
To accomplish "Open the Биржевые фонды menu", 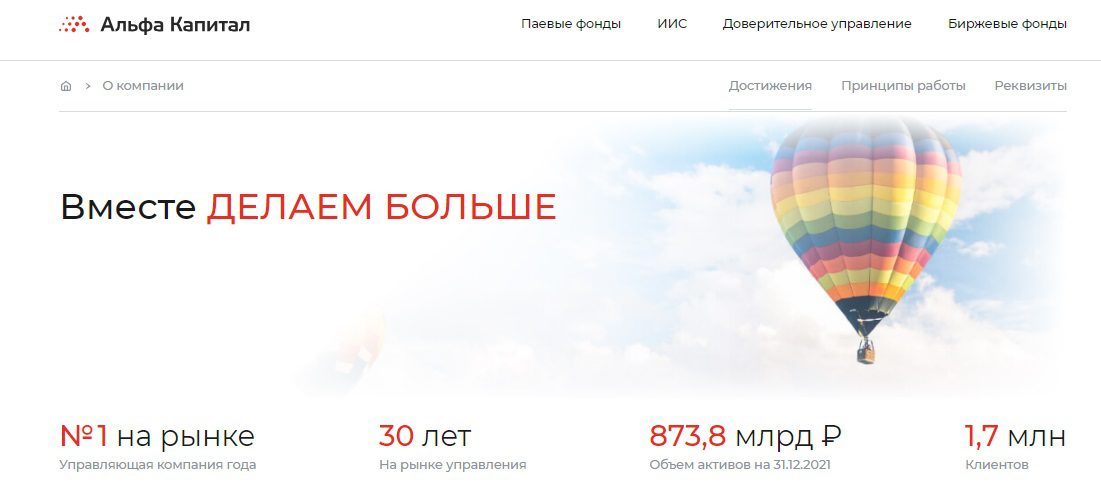I will (x=1007, y=24).
